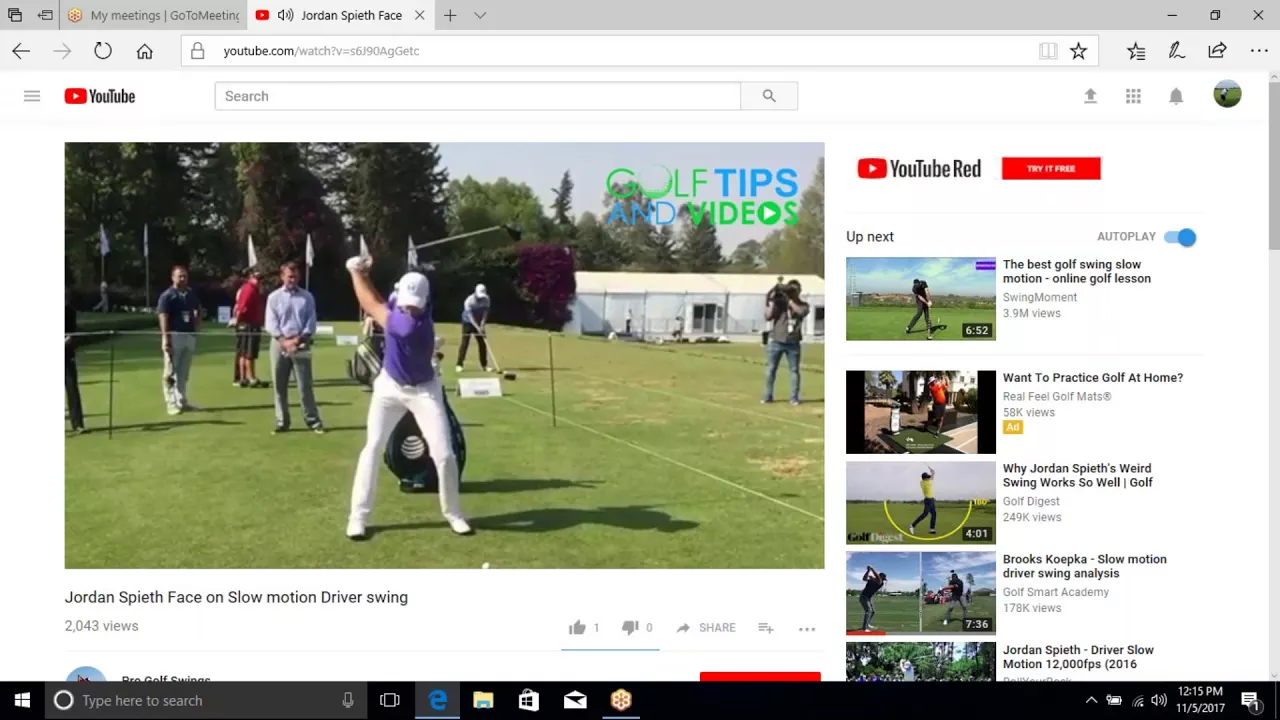1280x720 pixels.
Task: Click the Real Feel Golf Mats thumbnail
Action: [x=921, y=412]
